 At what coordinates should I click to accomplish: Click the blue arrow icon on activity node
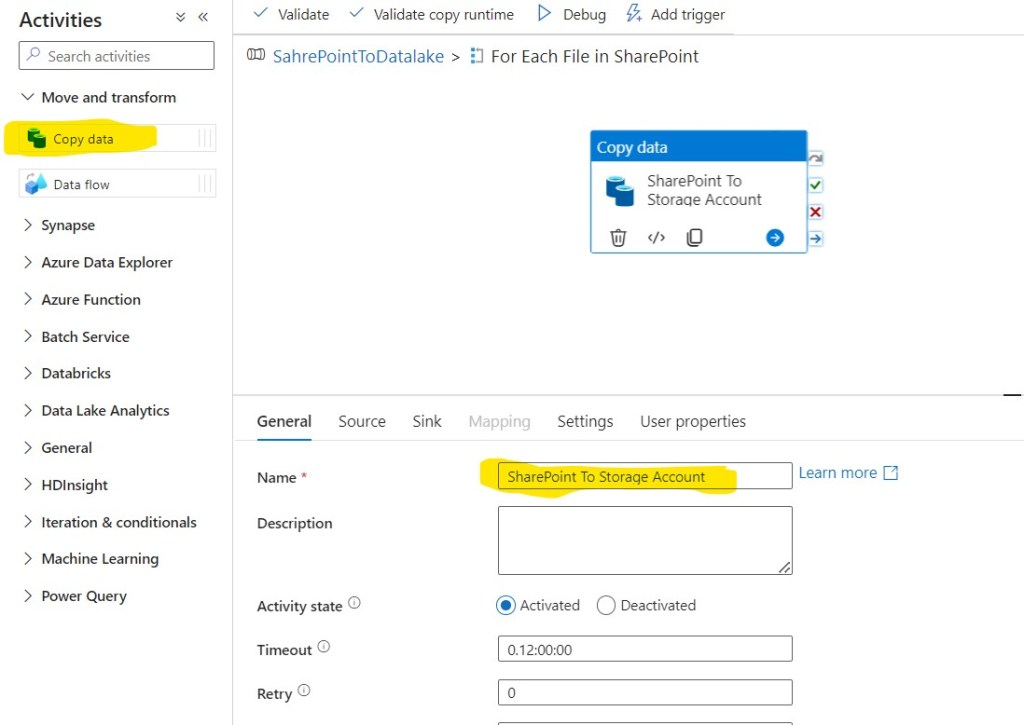click(775, 237)
